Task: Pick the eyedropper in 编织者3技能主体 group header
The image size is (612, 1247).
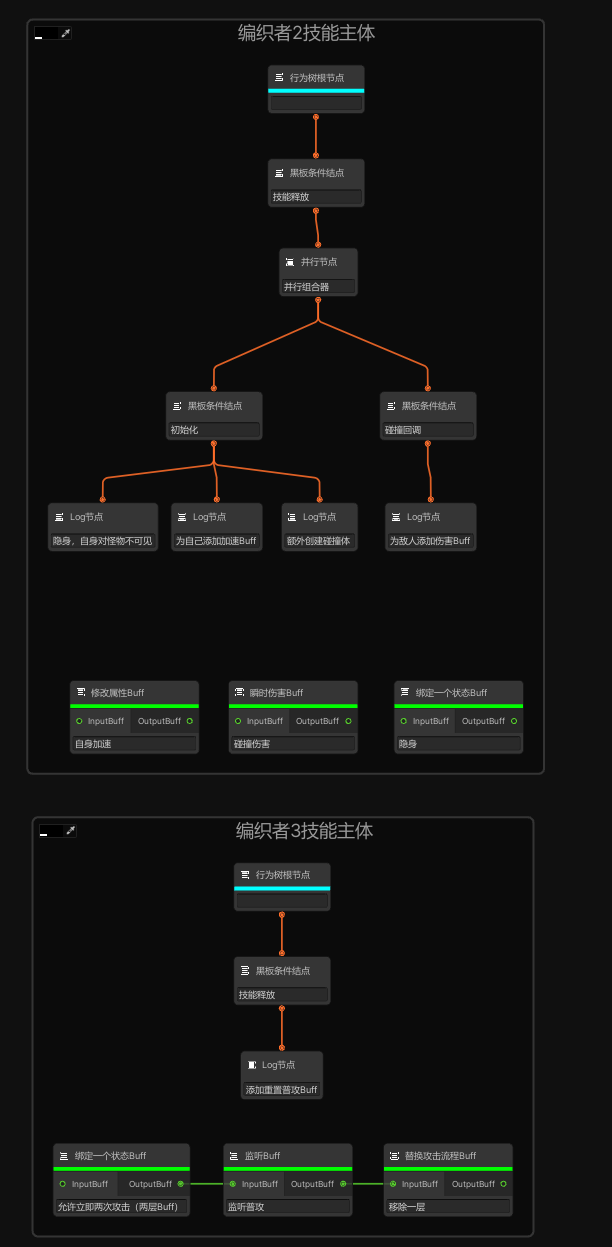Action: coord(71,831)
